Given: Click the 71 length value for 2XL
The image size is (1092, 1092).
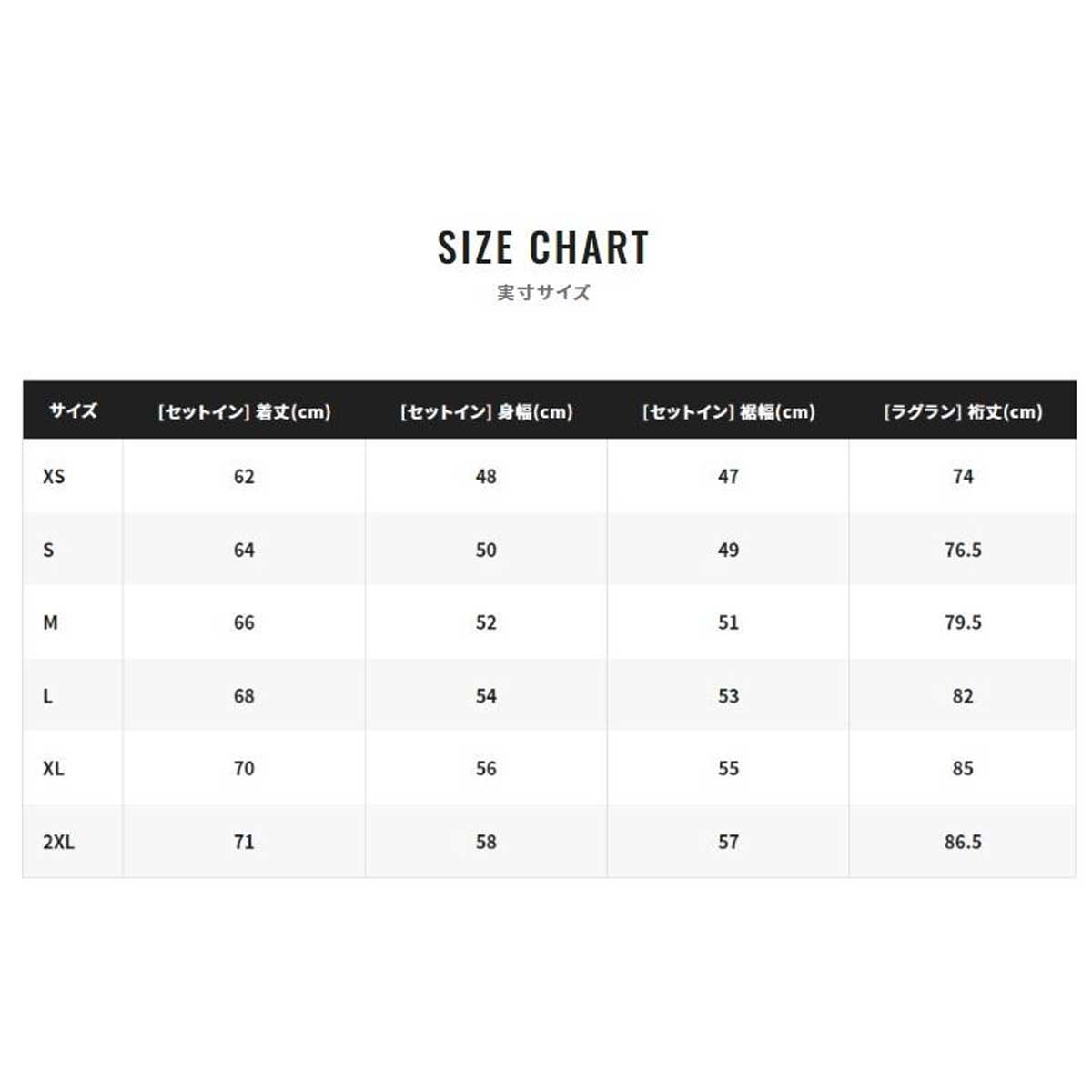Looking at the screenshot, I should click(x=244, y=842).
